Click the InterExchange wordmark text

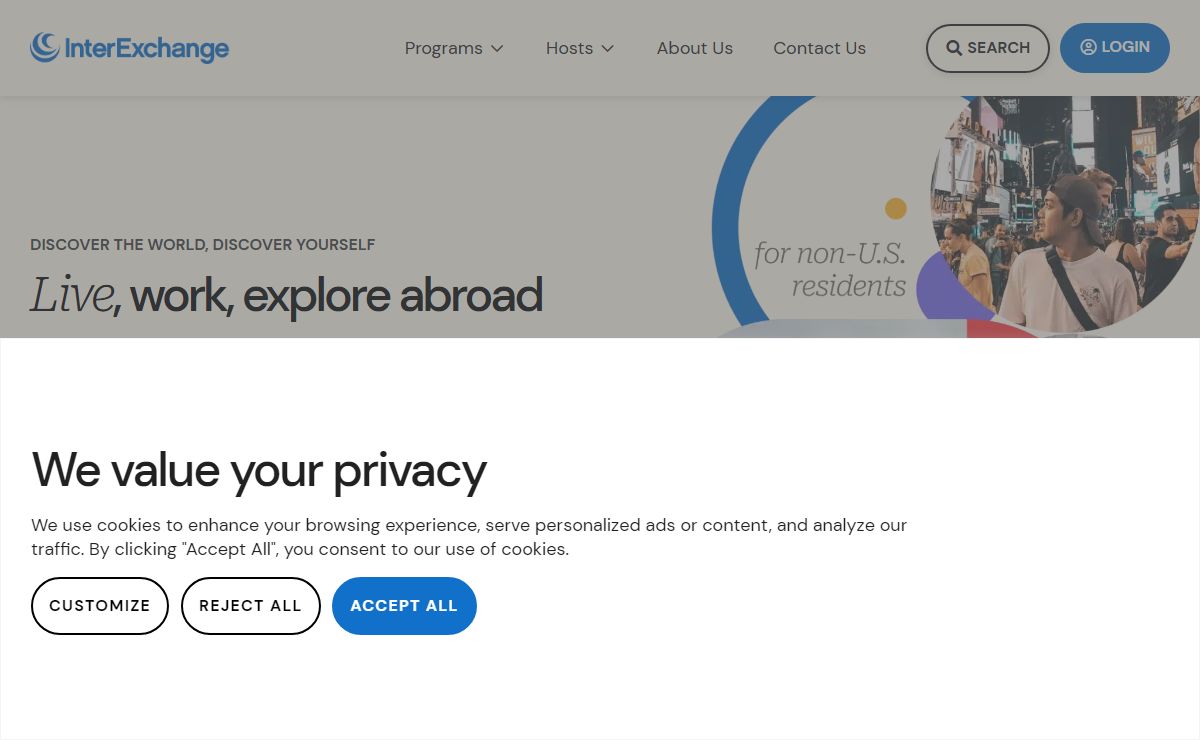pos(147,48)
